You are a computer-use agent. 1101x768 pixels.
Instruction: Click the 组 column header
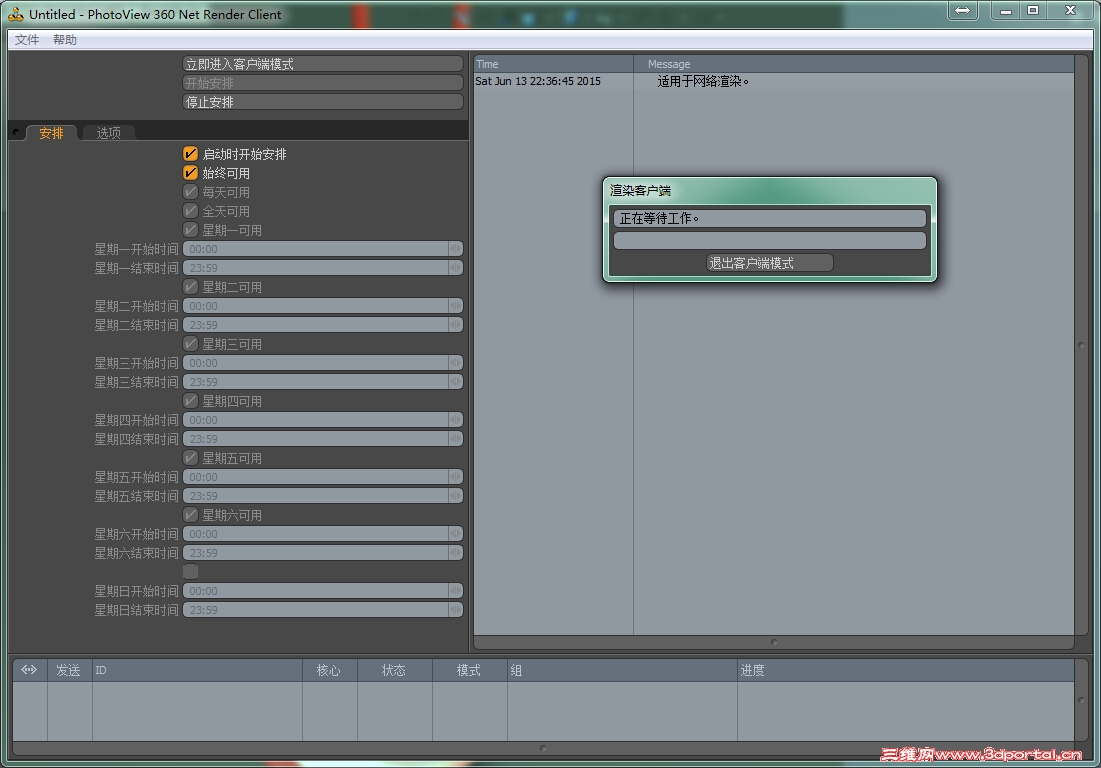coord(622,670)
